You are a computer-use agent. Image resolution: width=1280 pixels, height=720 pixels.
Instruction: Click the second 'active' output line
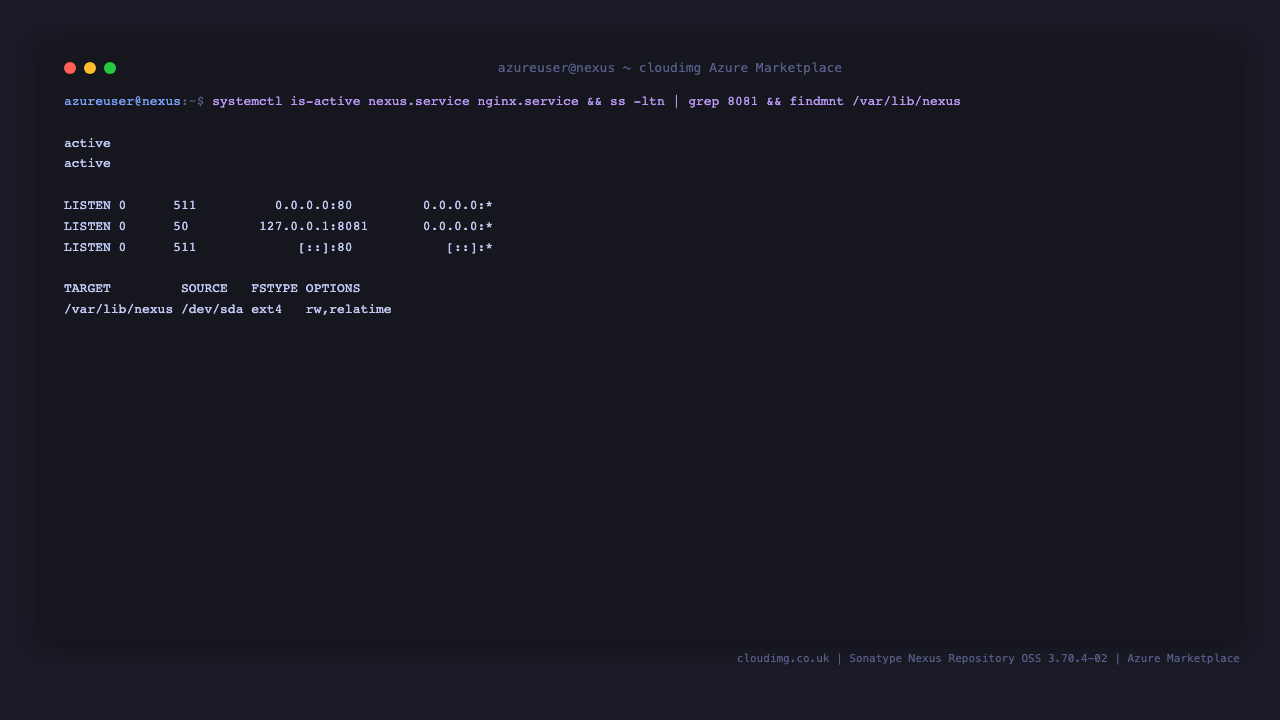point(87,163)
